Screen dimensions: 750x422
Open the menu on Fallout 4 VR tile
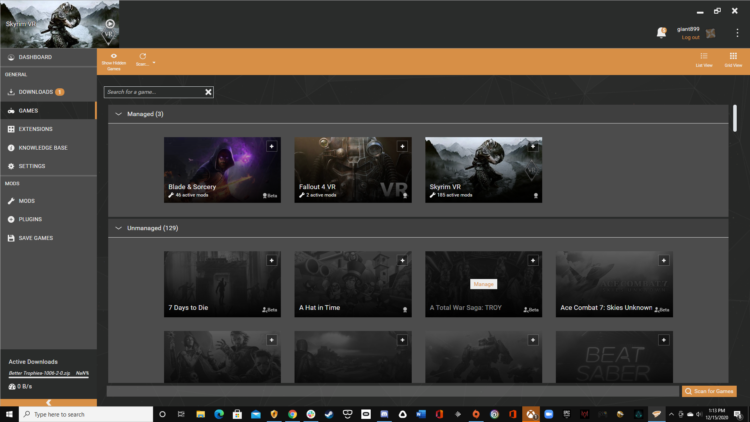tap(402, 146)
